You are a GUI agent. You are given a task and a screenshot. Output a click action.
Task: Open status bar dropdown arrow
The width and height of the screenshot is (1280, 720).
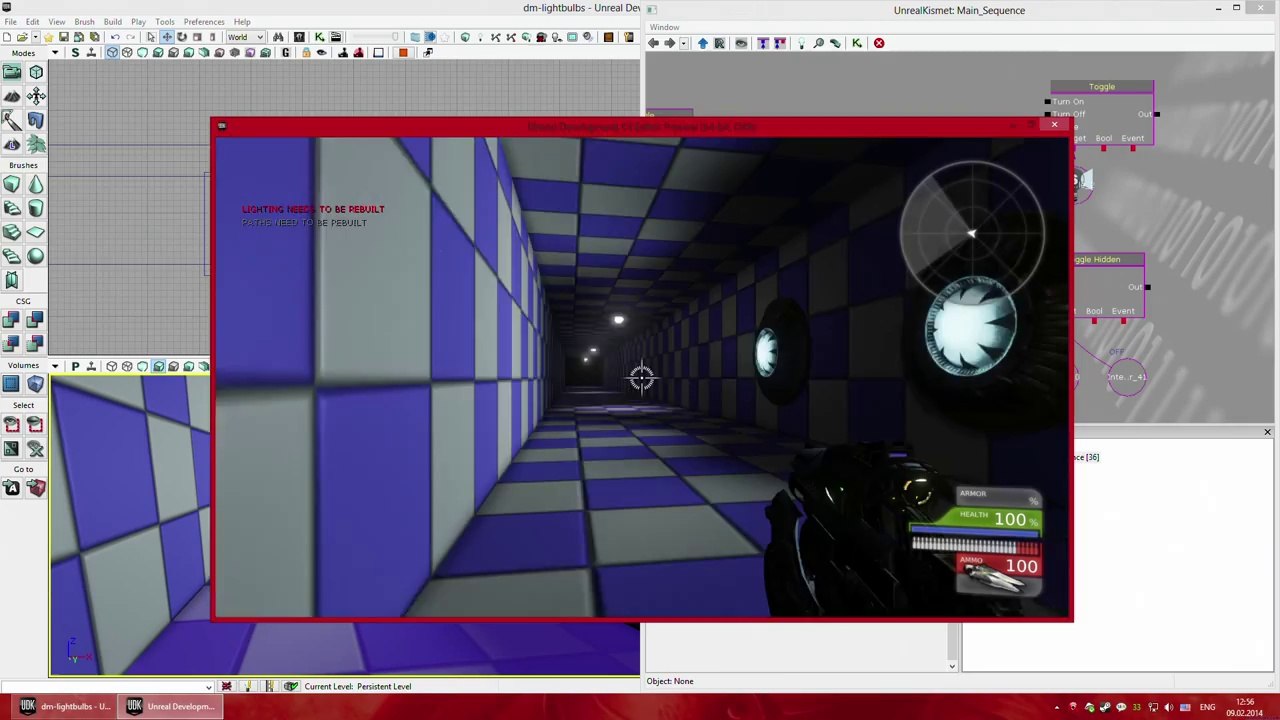click(x=208, y=687)
